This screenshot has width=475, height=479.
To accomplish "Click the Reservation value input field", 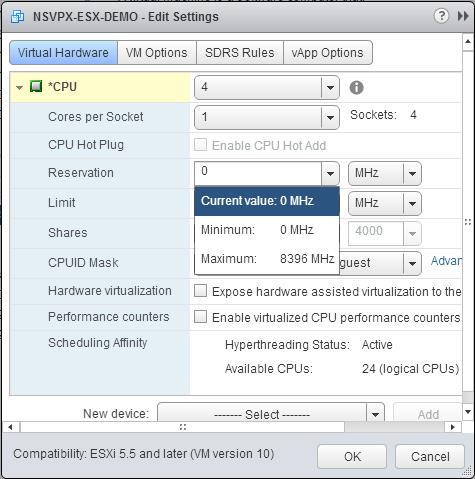I will 258,173.
